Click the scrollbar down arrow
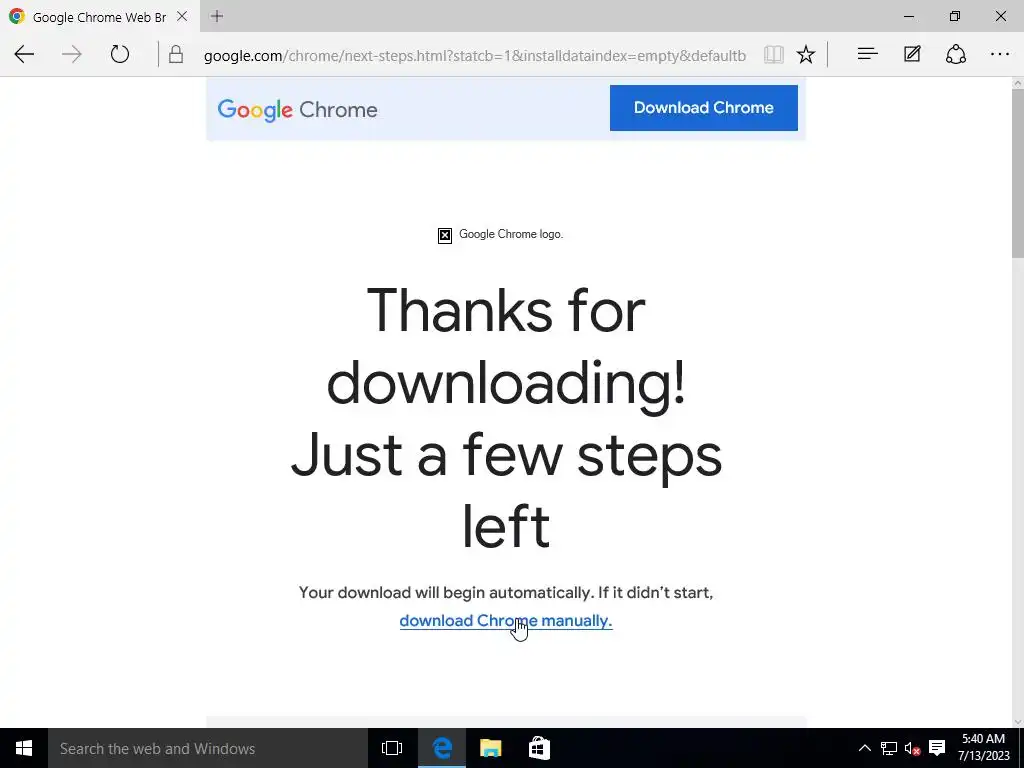This screenshot has width=1024, height=768. tap(1017, 722)
